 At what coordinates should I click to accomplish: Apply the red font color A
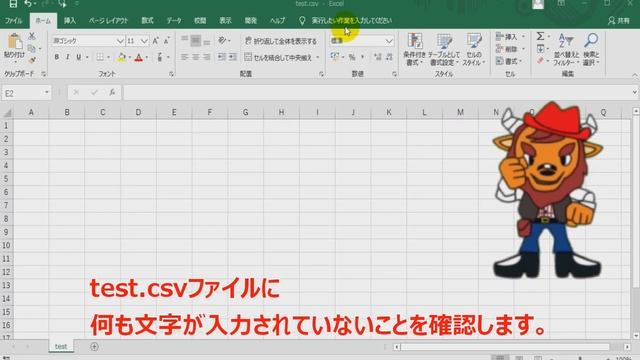pos(139,58)
